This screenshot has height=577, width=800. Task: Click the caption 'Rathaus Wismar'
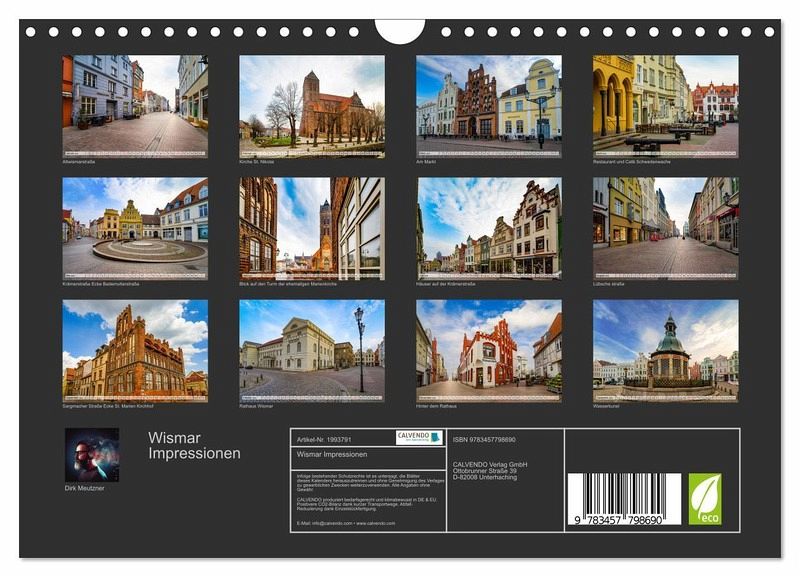(256, 406)
